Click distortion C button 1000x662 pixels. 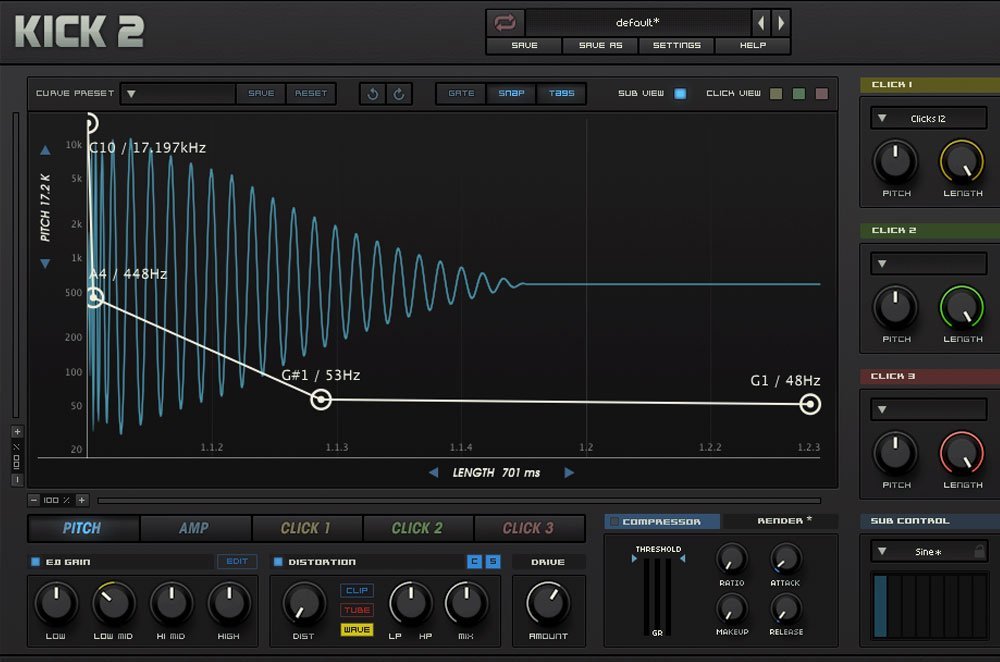click(474, 561)
